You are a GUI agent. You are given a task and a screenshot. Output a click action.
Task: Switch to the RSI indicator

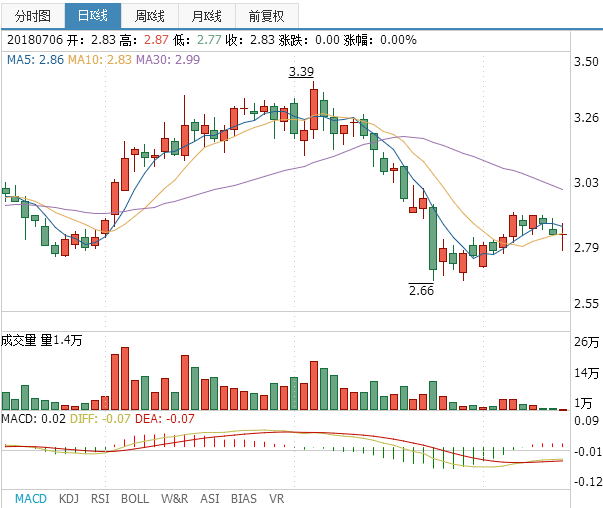click(x=100, y=498)
